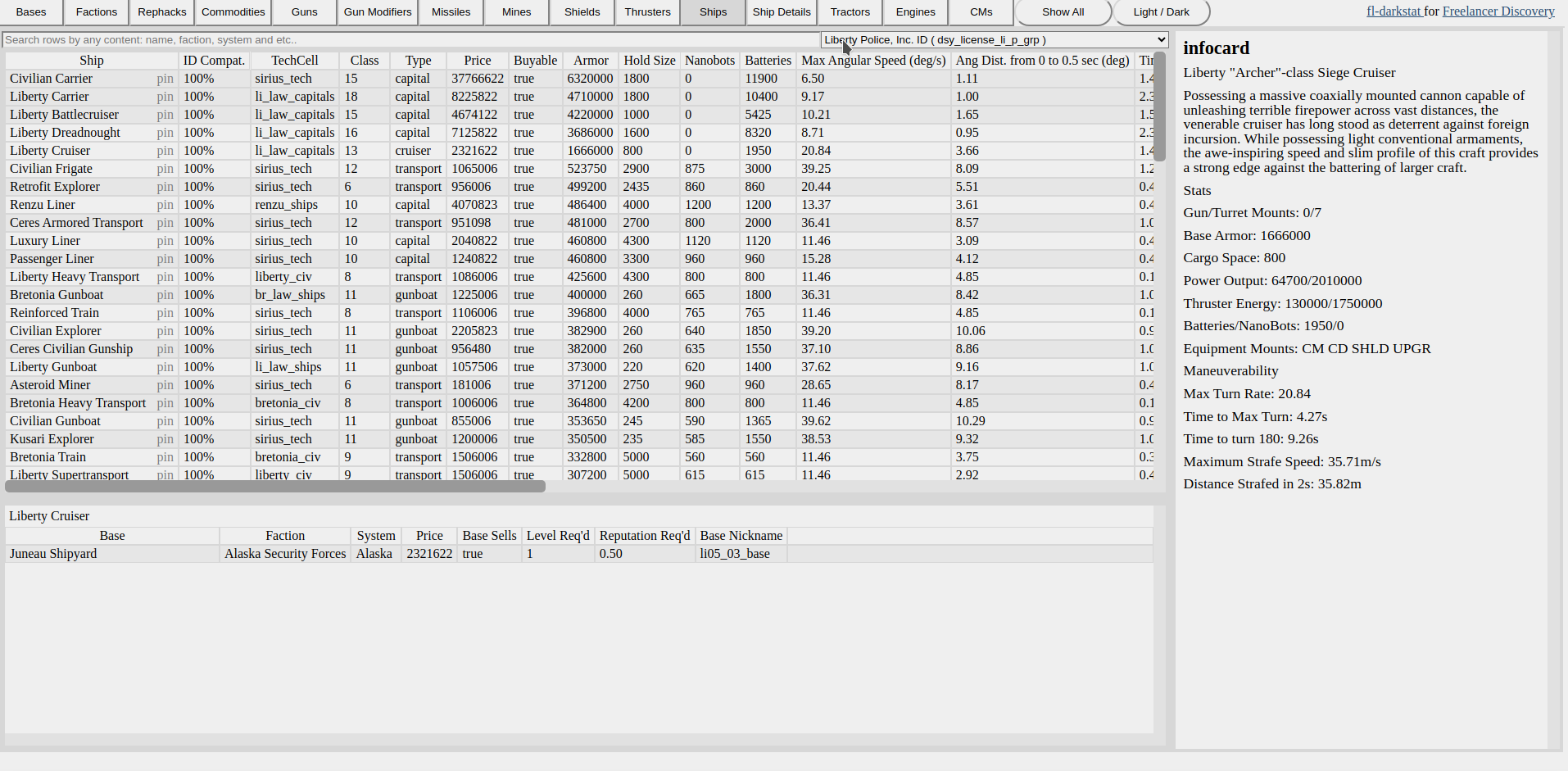Sort by the Ship column header
The height and width of the screenshot is (771, 1568).
tap(92, 61)
